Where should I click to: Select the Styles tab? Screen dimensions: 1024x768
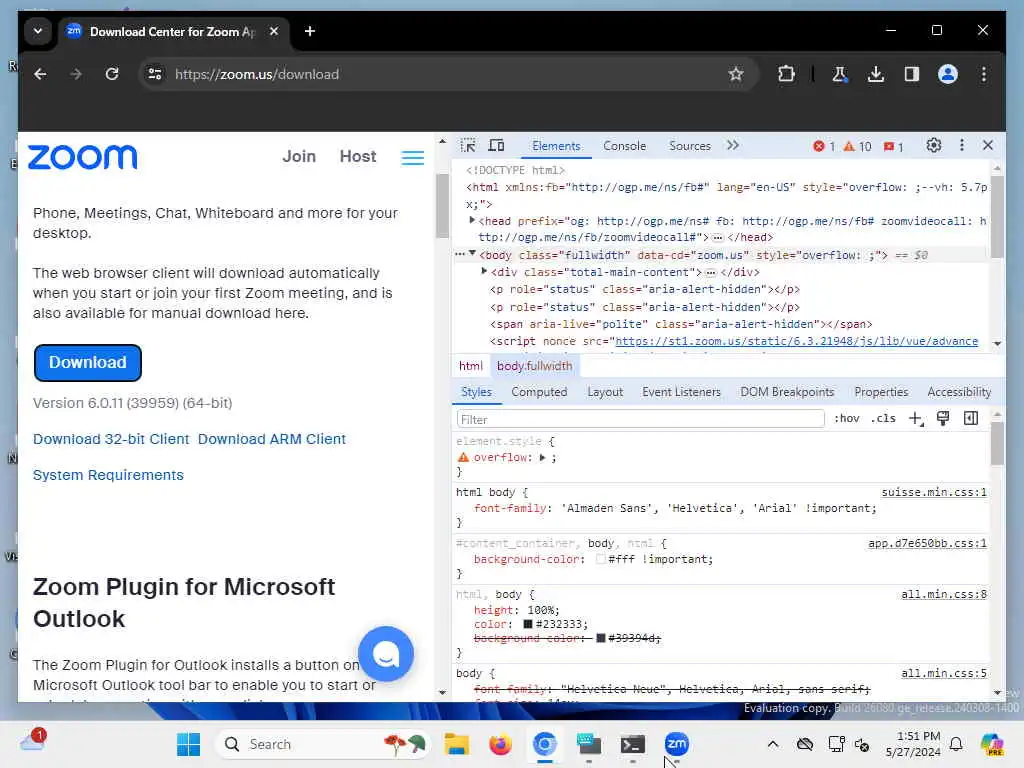click(x=476, y=392)
